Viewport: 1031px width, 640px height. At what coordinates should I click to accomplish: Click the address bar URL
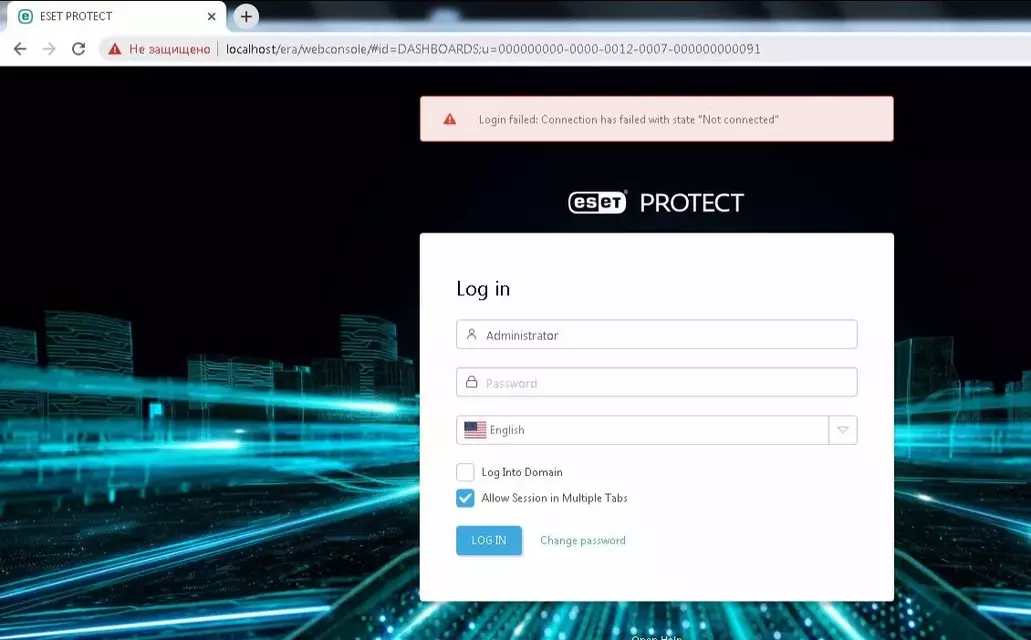(x=493, y=49)
